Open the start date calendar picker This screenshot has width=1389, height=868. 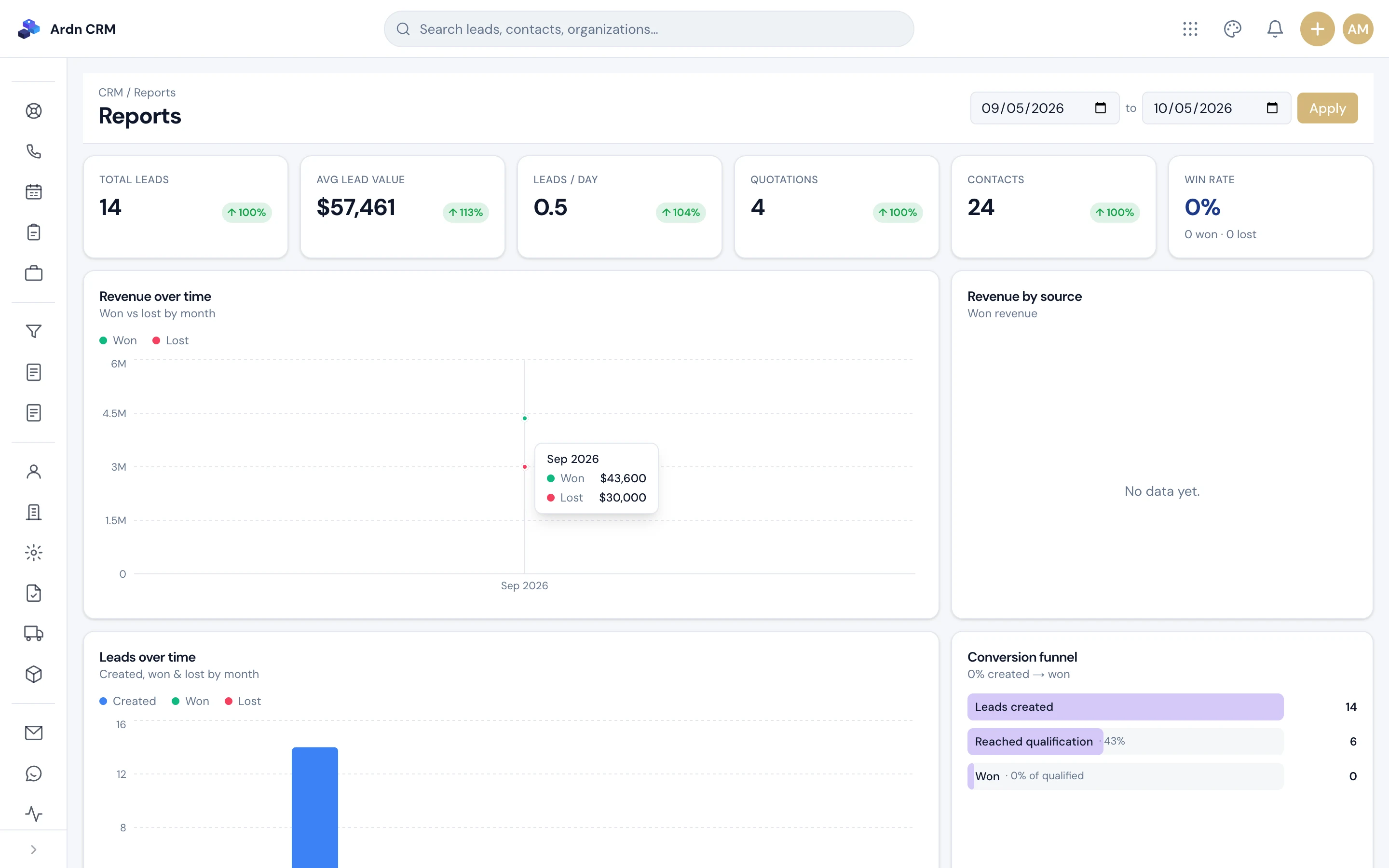pos(1100,108)
